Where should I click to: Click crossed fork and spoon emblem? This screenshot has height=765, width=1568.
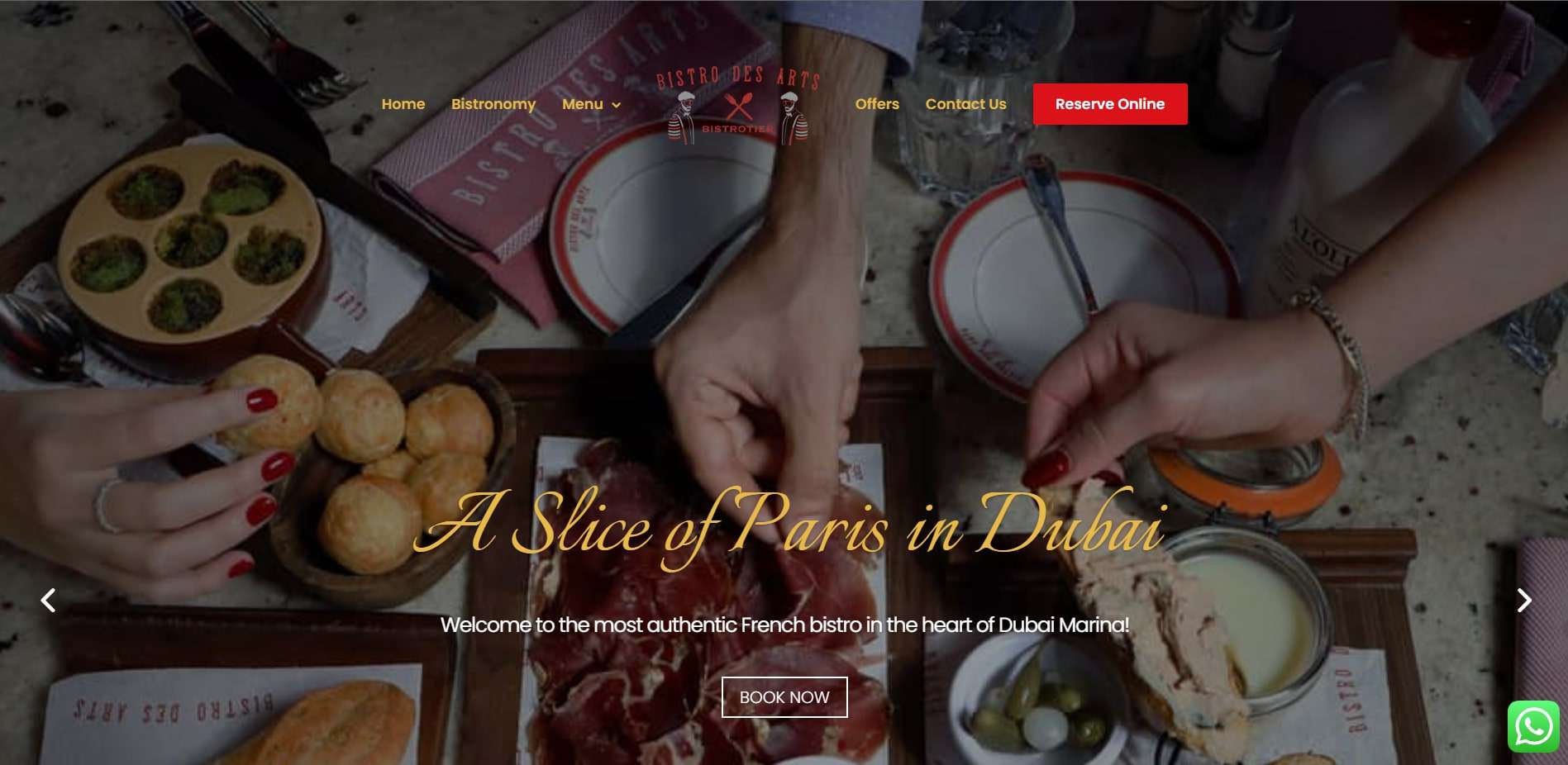pyautogui.click(x=738, y=106)
